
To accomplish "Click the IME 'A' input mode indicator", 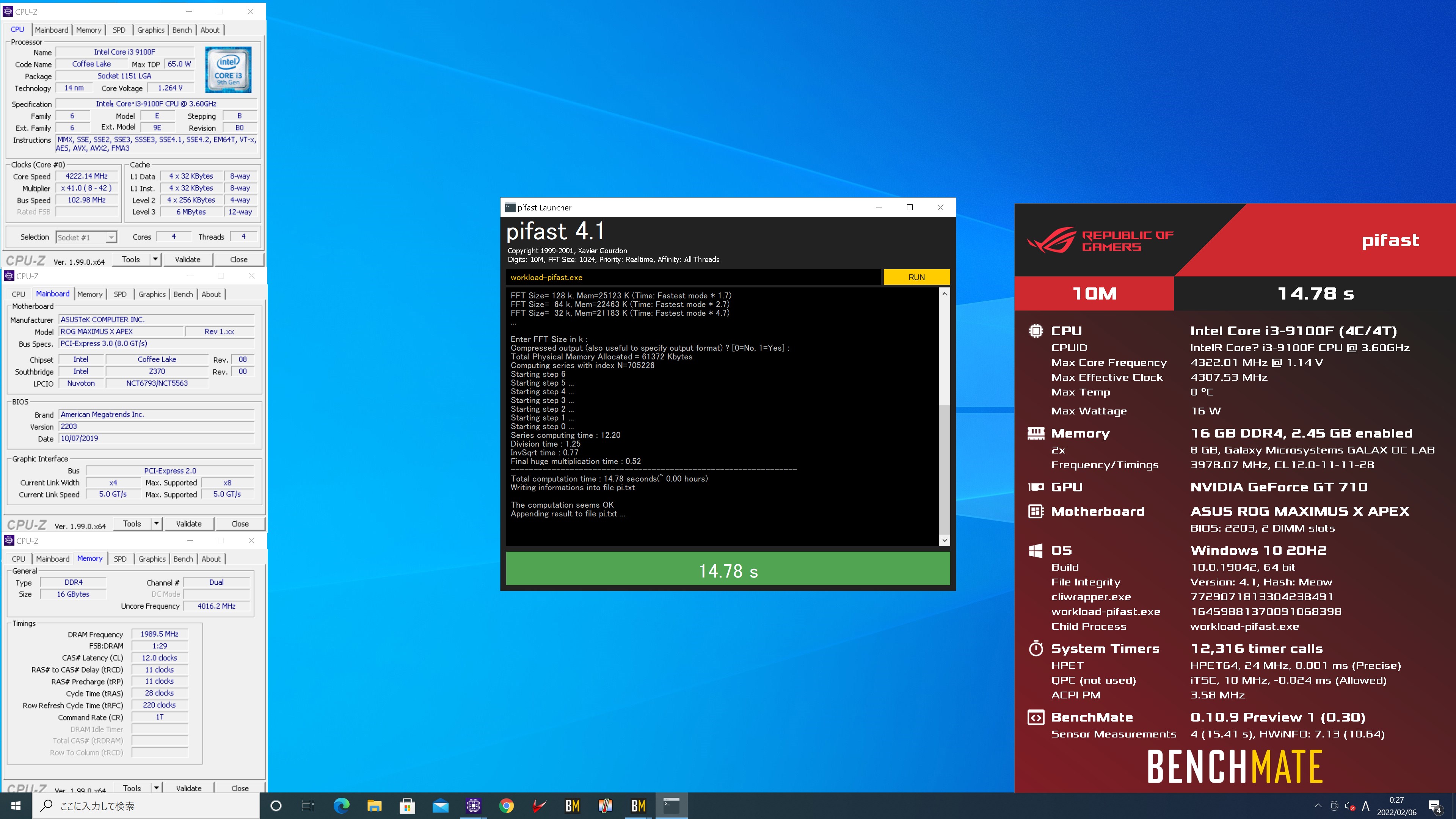I will pos(1365,806).
